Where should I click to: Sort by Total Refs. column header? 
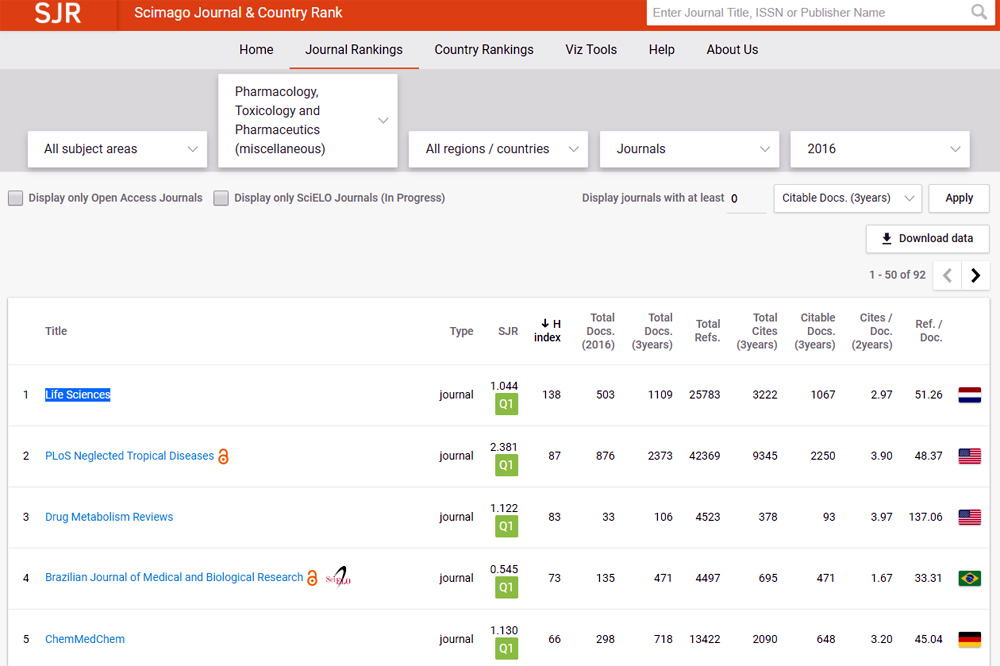point(708,331)
